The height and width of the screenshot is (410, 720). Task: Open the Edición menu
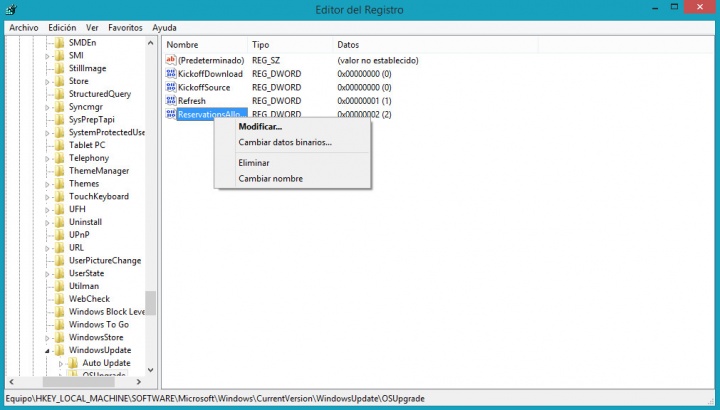click(62, 28)
